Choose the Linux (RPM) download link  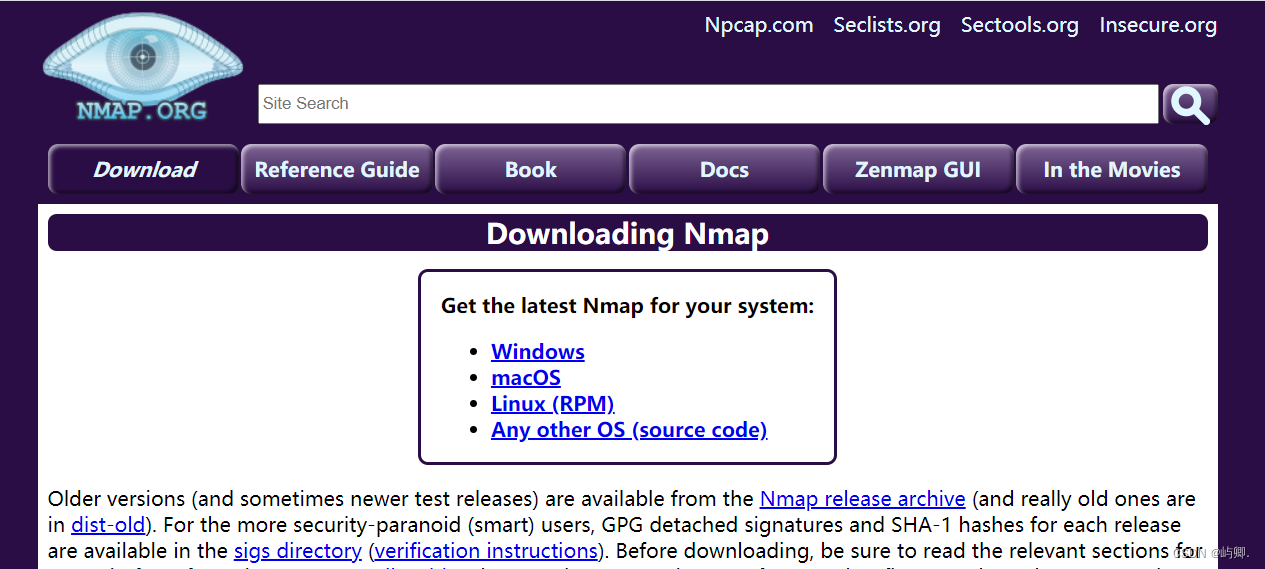click(x=553, y=404)
